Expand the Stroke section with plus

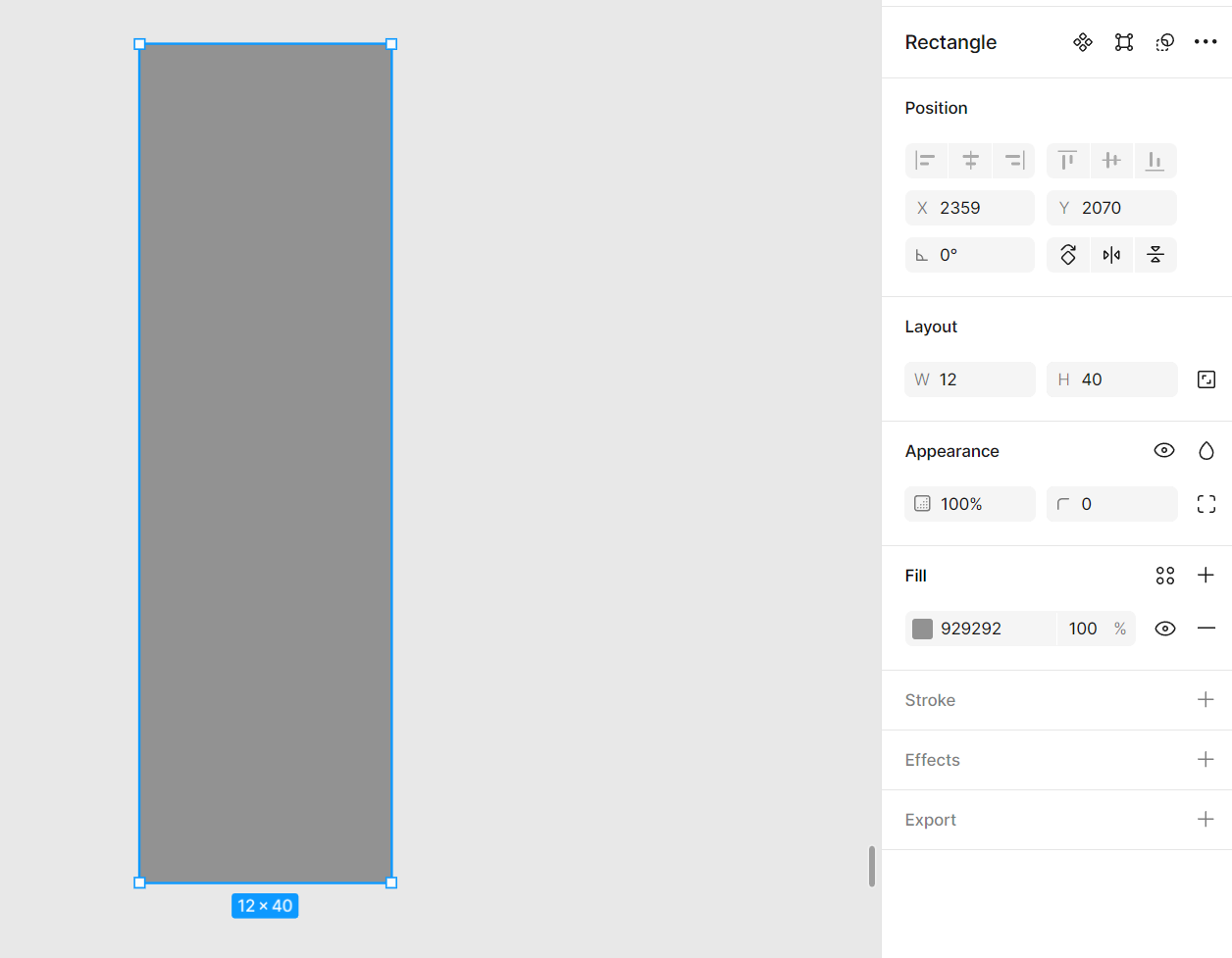coord(1206,700)
